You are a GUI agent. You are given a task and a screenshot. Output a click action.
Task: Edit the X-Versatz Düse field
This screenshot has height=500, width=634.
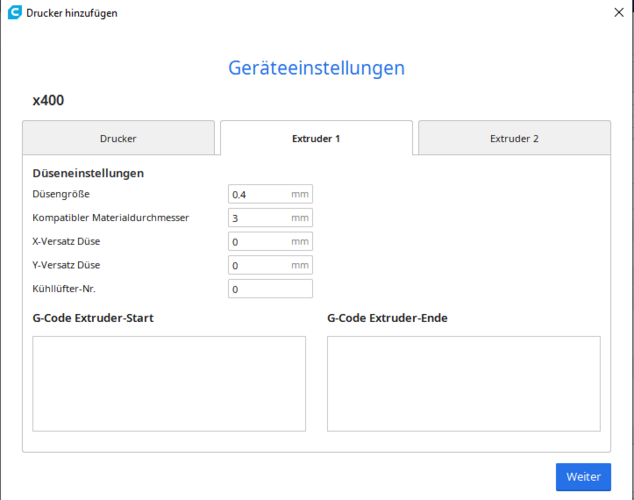260,241
